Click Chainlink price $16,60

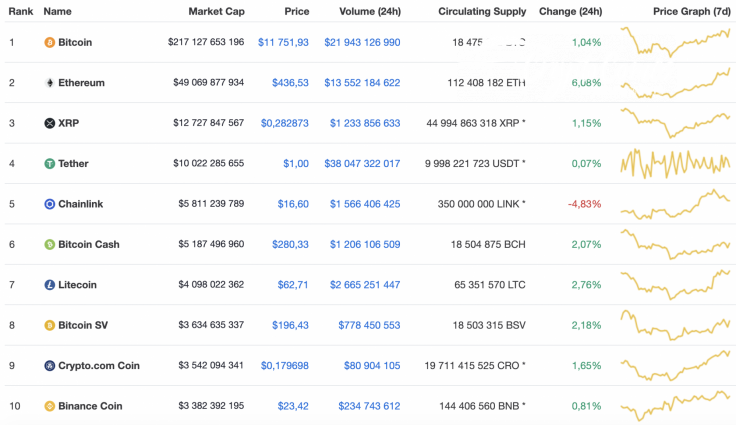point(293,204)
